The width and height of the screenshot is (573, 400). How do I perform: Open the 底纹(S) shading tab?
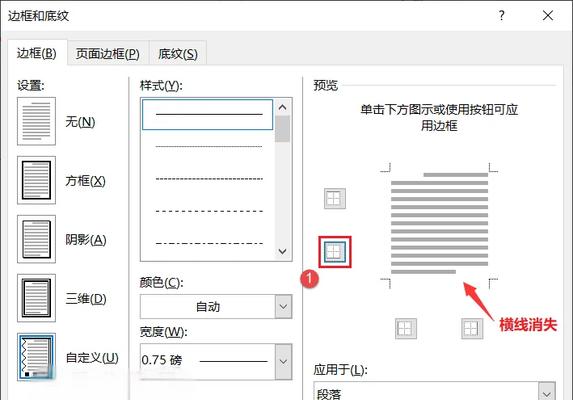pos(178,54)
